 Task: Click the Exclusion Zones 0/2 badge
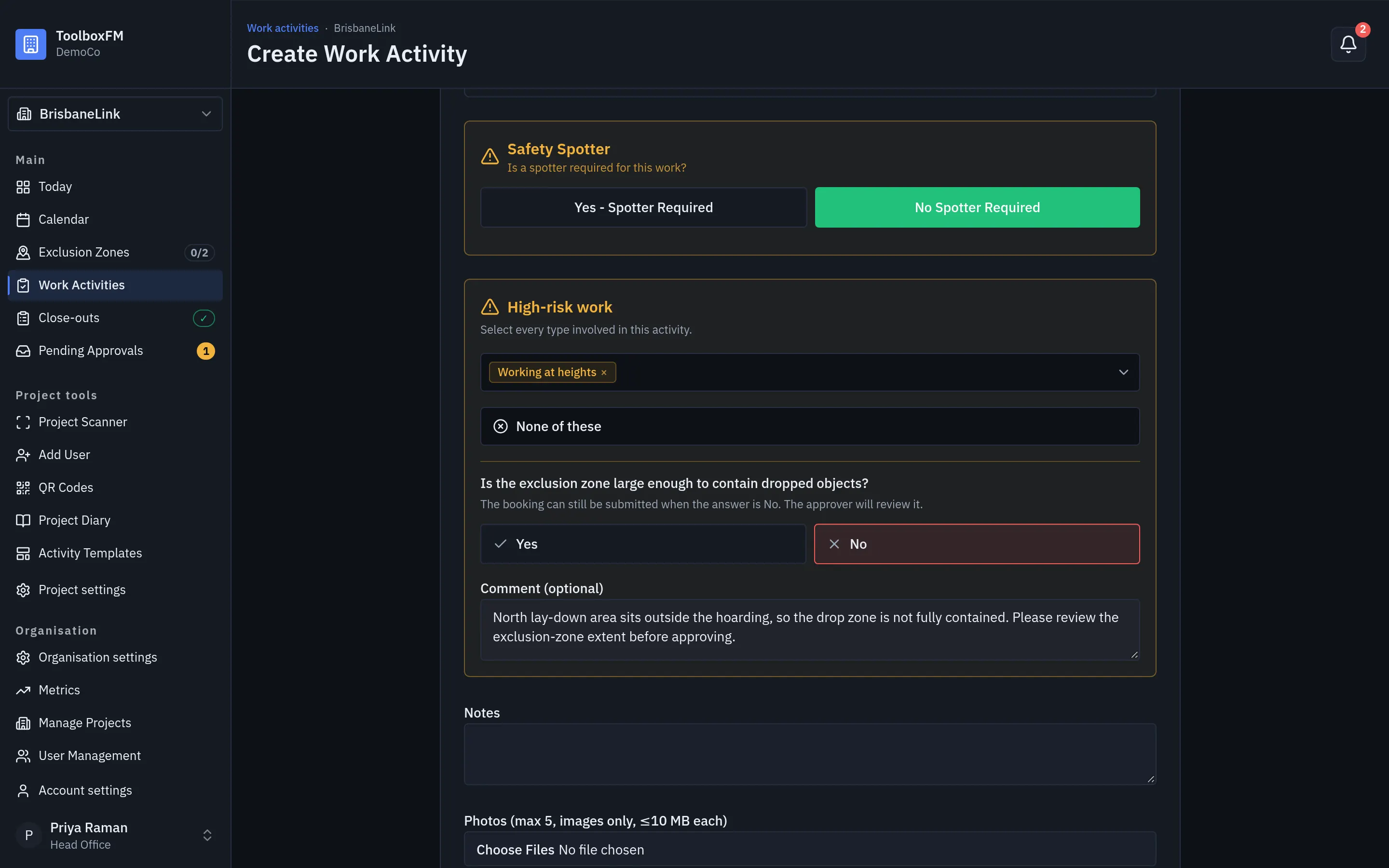click(x=199, y=253)
